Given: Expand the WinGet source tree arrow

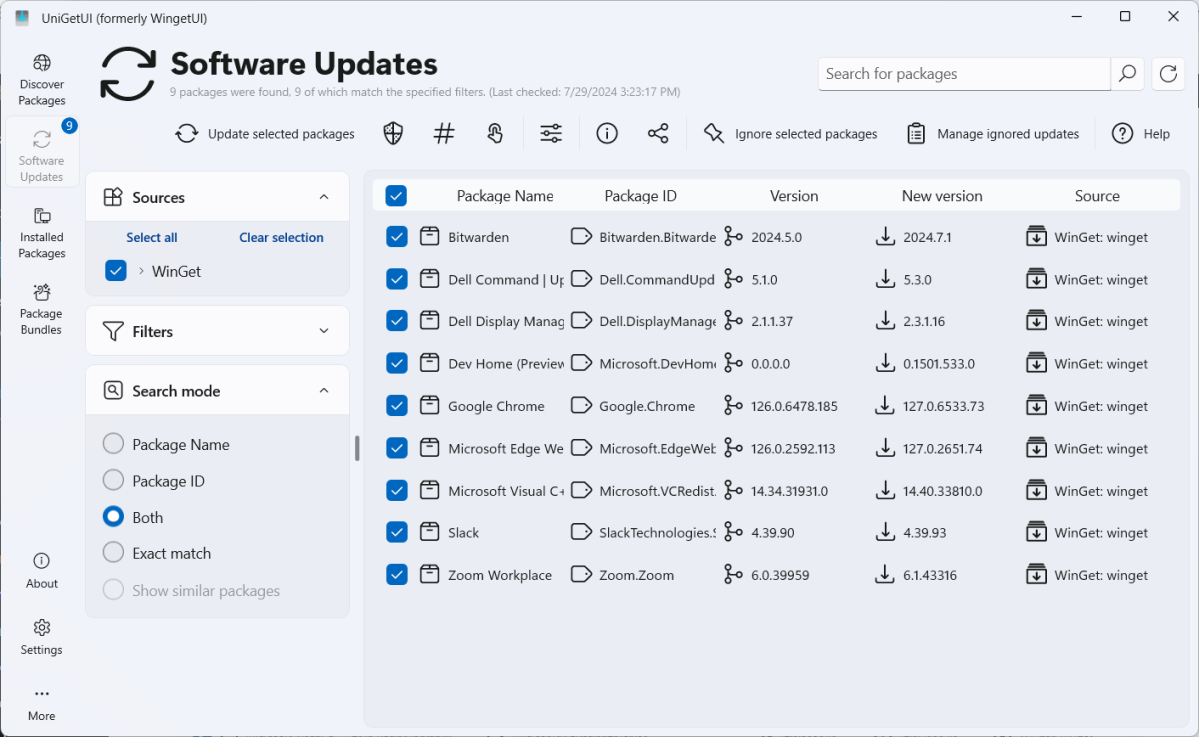Looking at the screenshot, I should click(141, 271).
